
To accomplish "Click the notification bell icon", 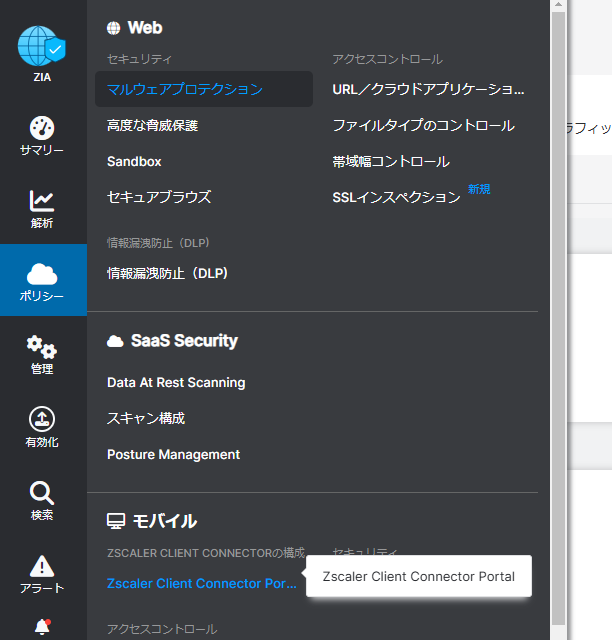I will (42, 627).
